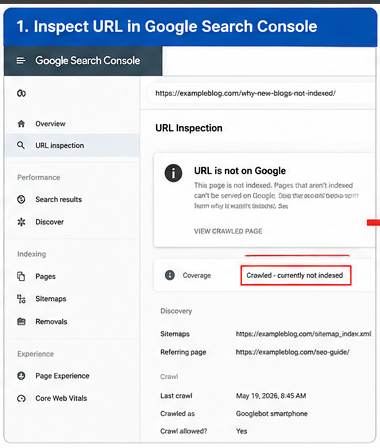Click Googlebot smartphone value
380x448 pixels.
click(x=272, y=414)
